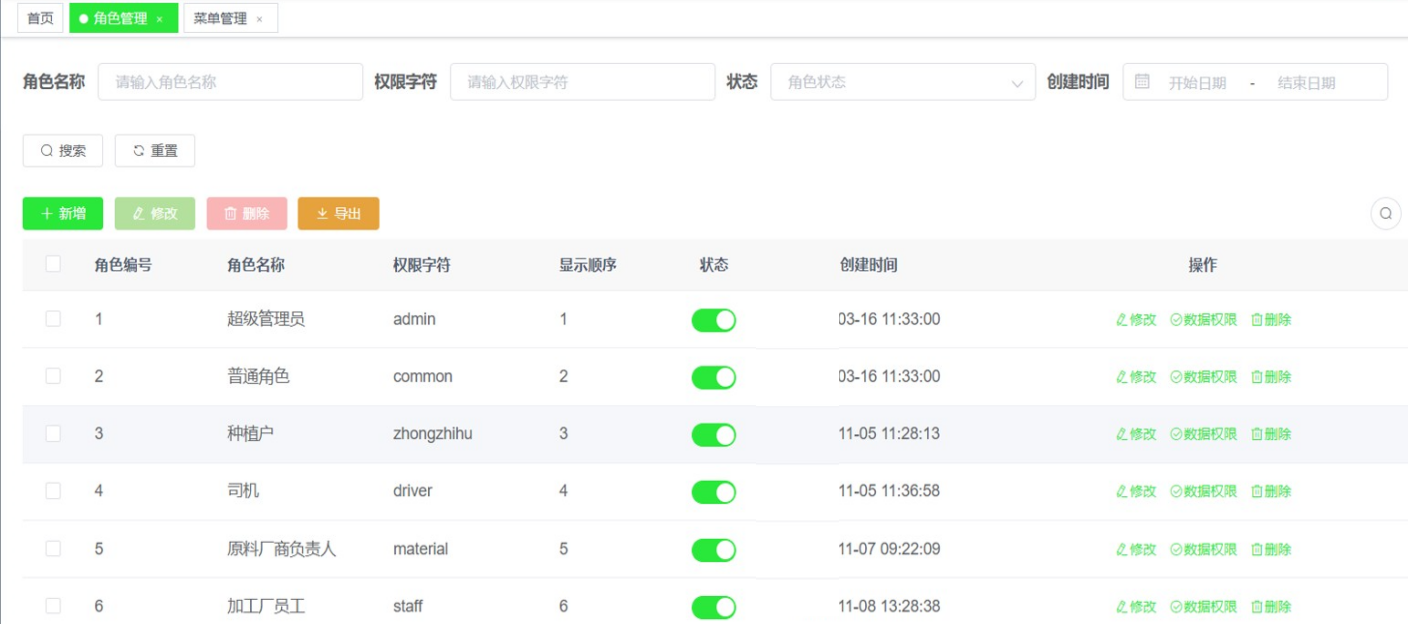
Task: Click the 角色名称 input field
Action: click(230, 82)
